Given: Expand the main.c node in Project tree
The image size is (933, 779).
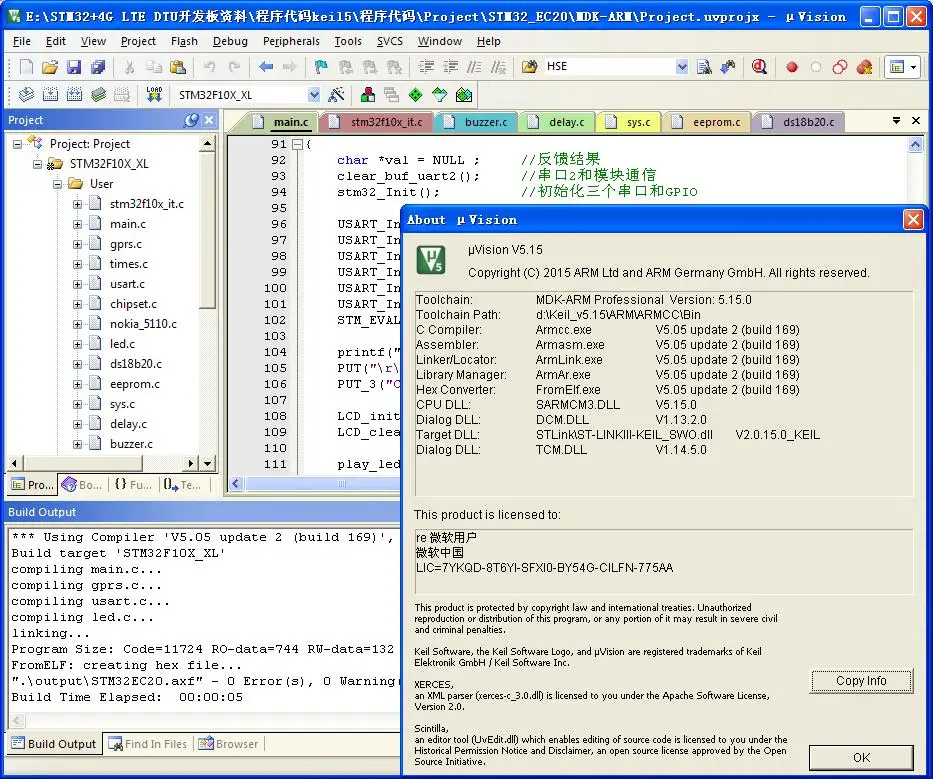Looking at the screenshot, I should pos(77,224).
